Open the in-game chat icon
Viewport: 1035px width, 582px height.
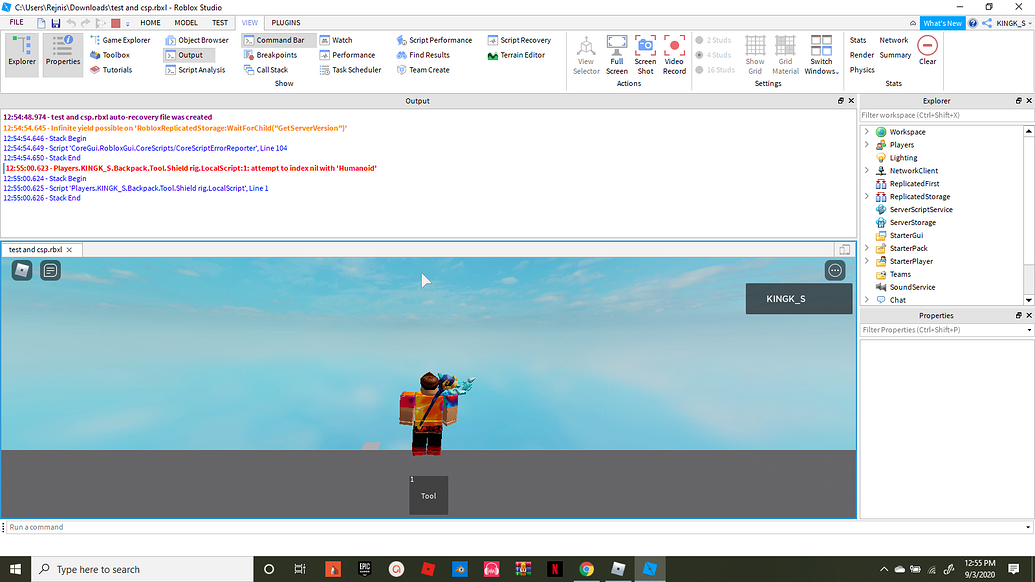(50, 270)
